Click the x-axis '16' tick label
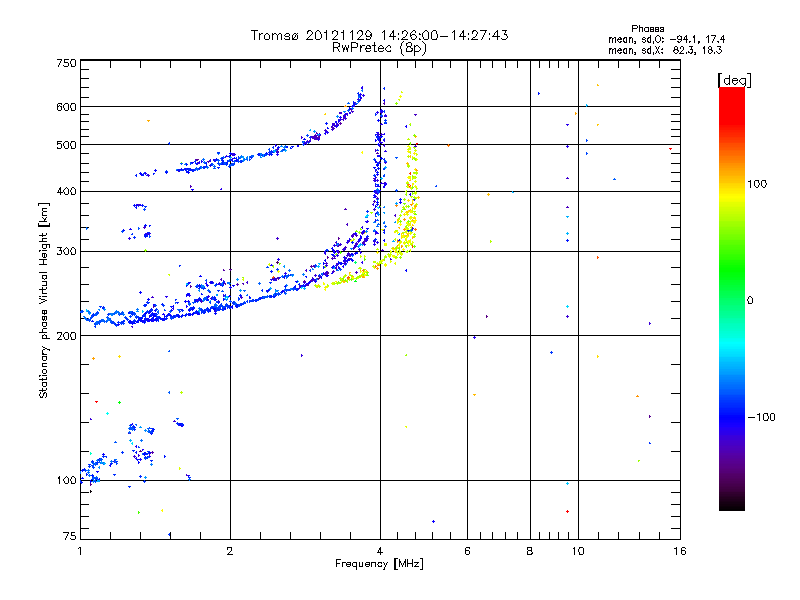 tap(680, 551)
